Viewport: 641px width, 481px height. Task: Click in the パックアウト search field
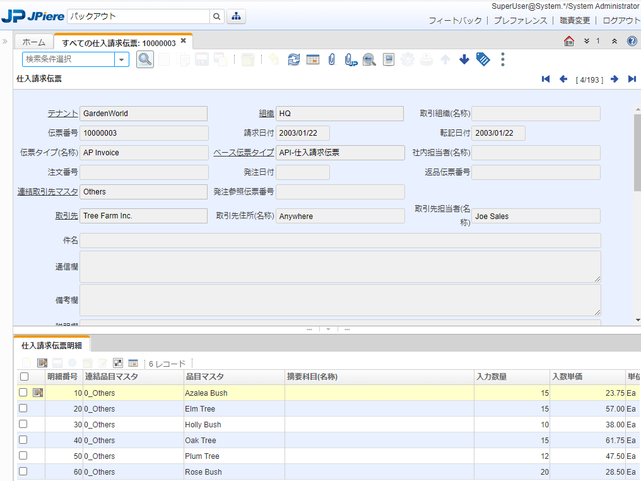pyautogui.click(x=138, y=16)
